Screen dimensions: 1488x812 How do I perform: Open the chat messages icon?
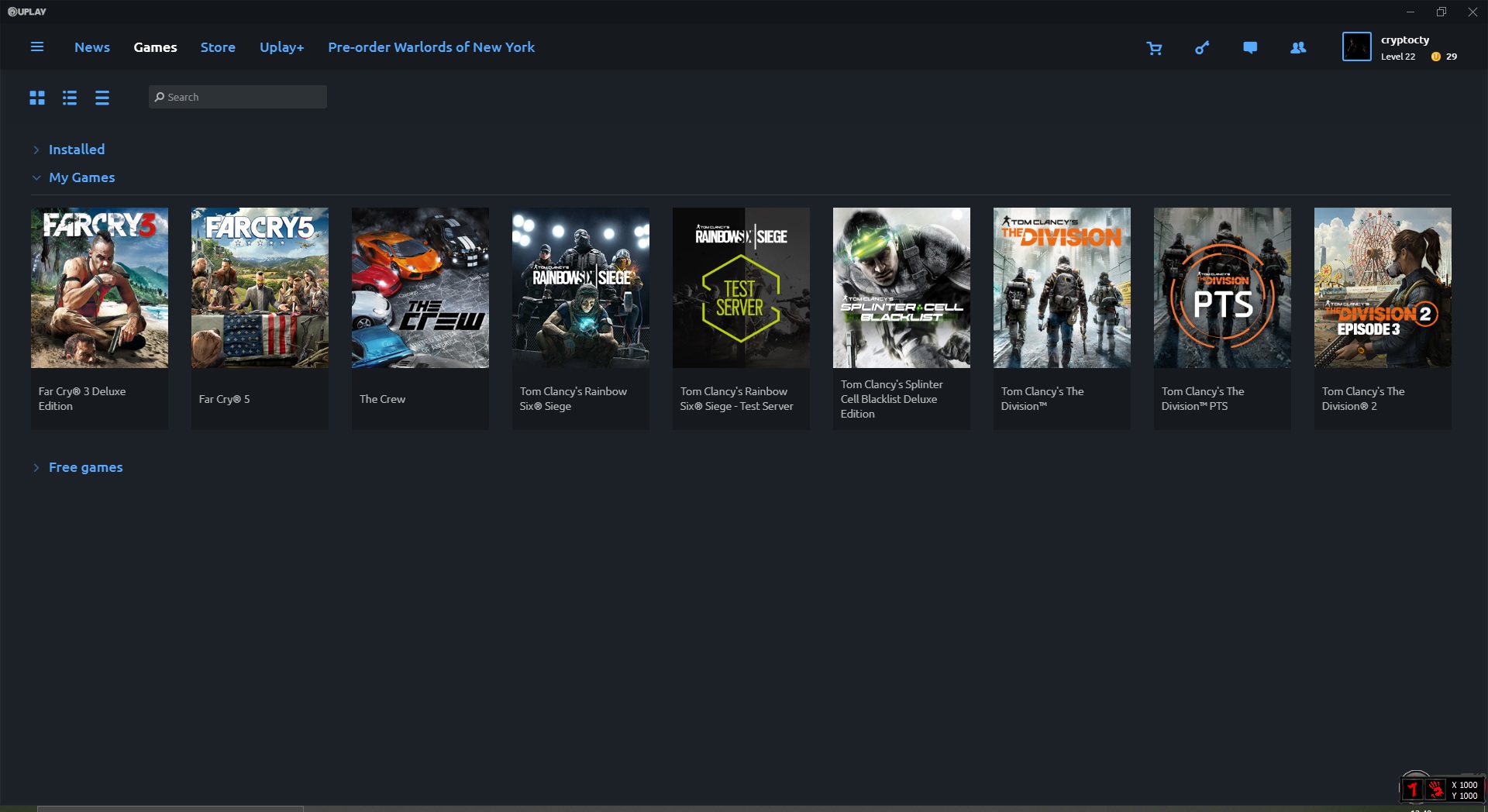[1250, 48]
